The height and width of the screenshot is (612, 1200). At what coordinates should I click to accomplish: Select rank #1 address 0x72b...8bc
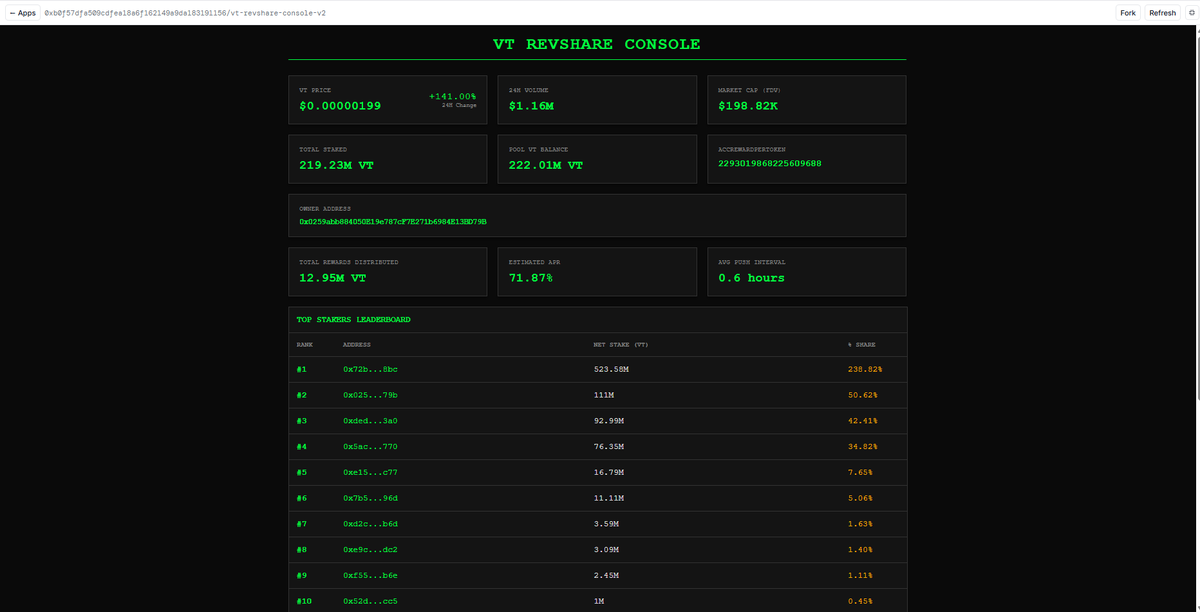pyautogui.click(x=370, y=369)
